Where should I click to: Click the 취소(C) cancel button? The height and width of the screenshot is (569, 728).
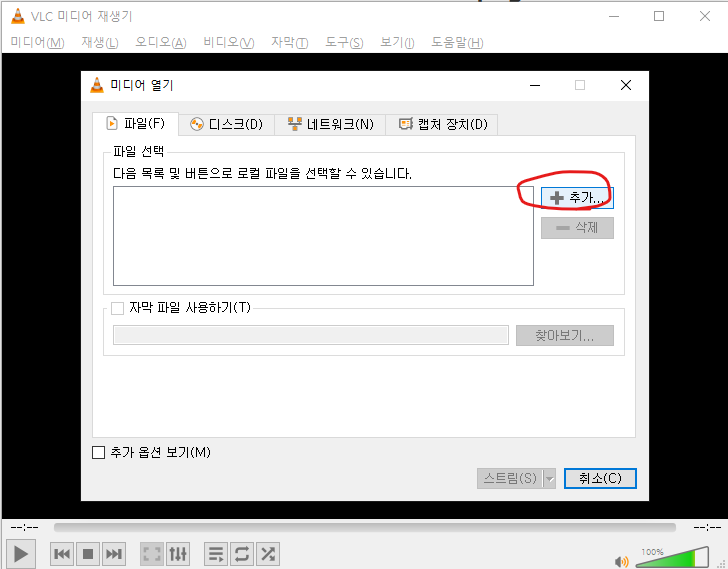[x=600, y=478]
